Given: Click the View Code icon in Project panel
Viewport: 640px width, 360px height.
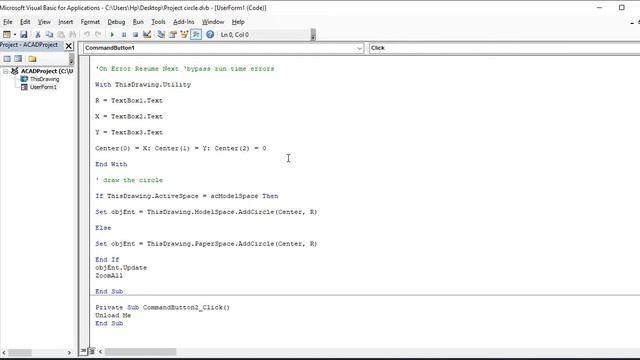Looking at the screenshot, I should [x=7, y=59].
